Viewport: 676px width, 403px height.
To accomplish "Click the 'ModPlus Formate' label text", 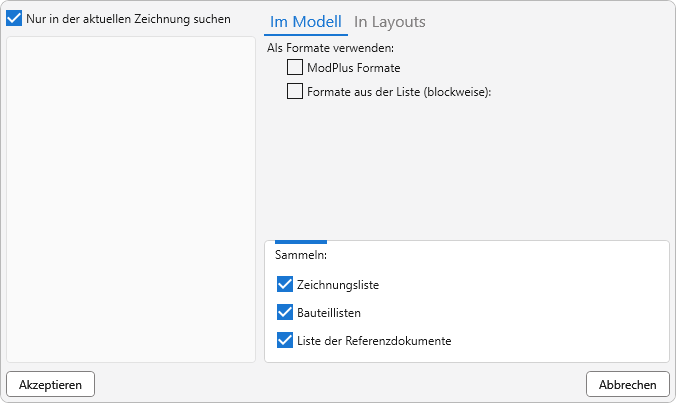I will click(x=354, y=68).
